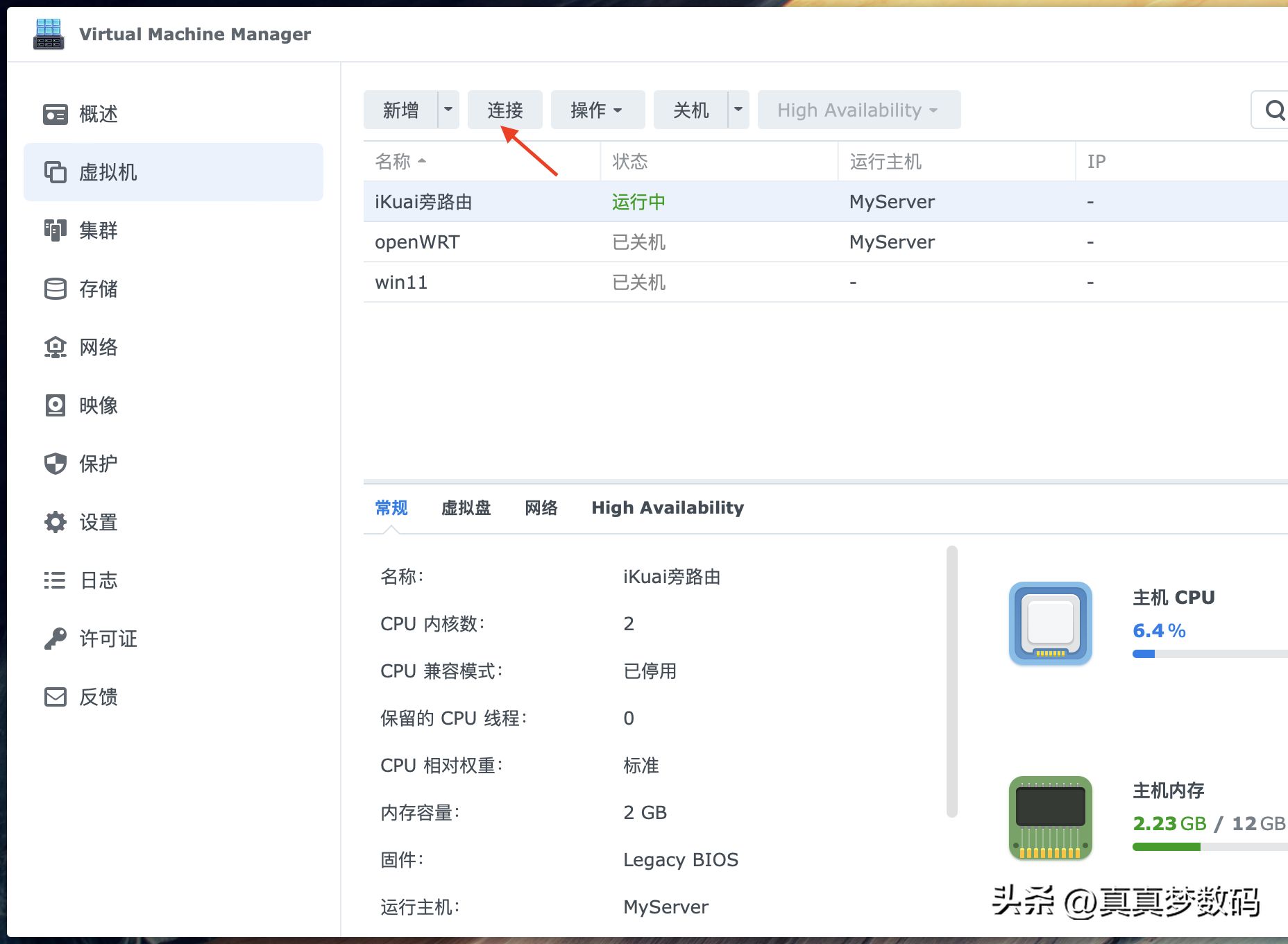
Task: Open the 设置 gear icon
Action: point(56,522)
